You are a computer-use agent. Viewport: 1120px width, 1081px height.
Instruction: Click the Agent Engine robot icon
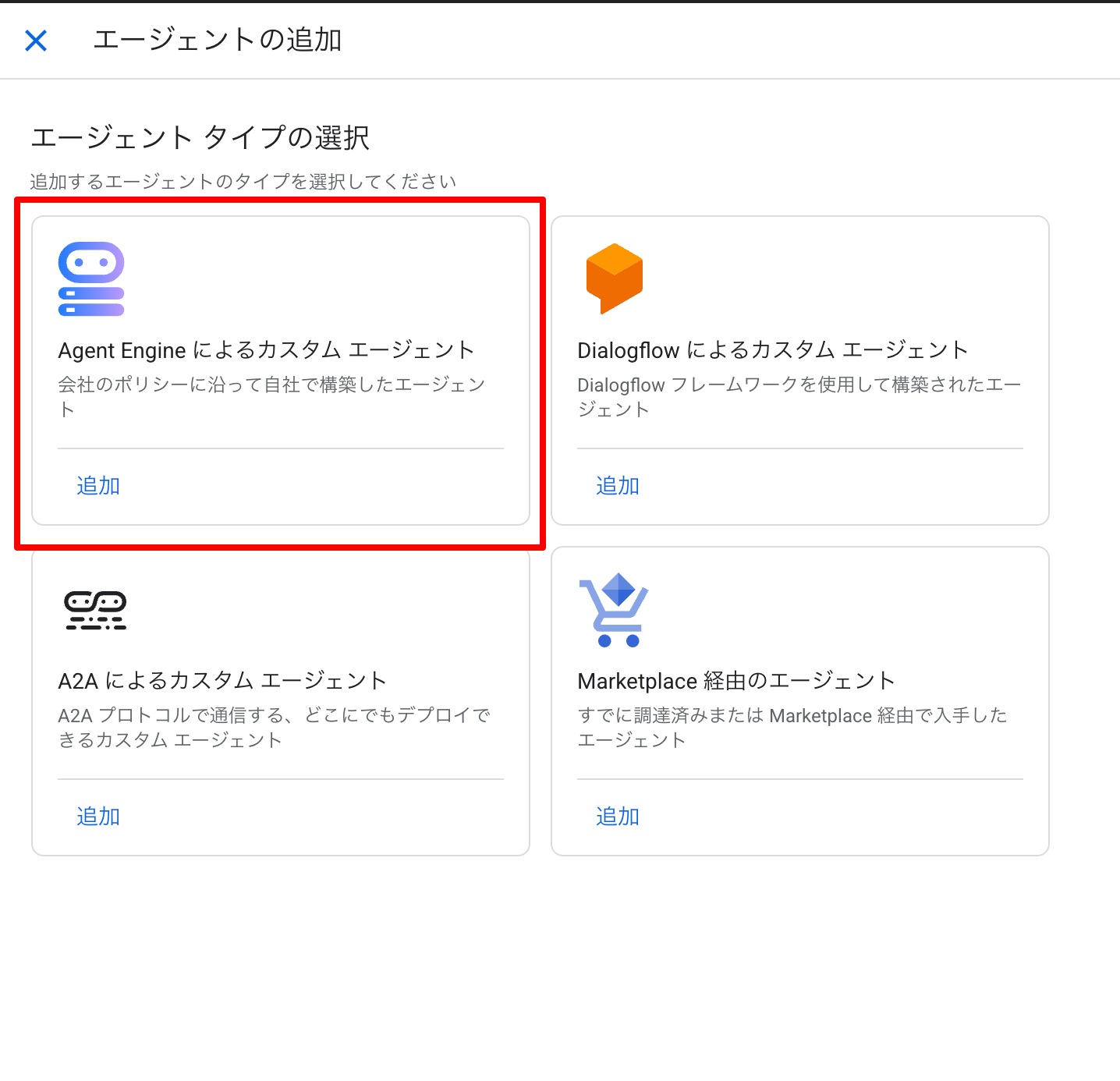91,278
